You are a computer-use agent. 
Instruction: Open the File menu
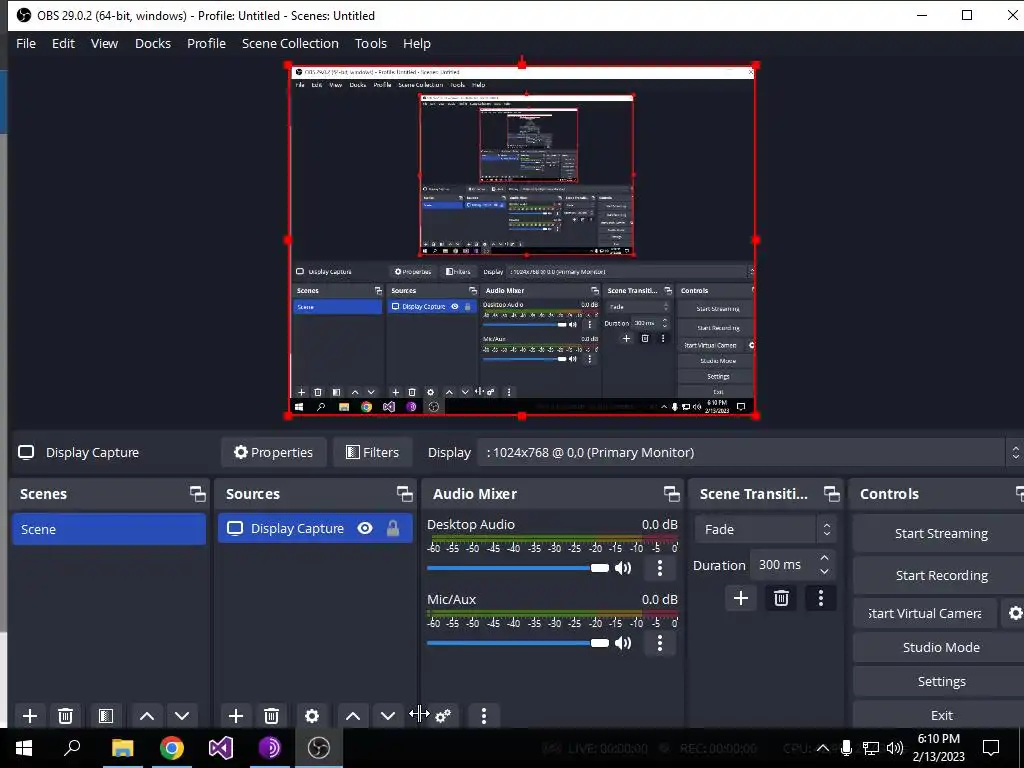point(26,43)
